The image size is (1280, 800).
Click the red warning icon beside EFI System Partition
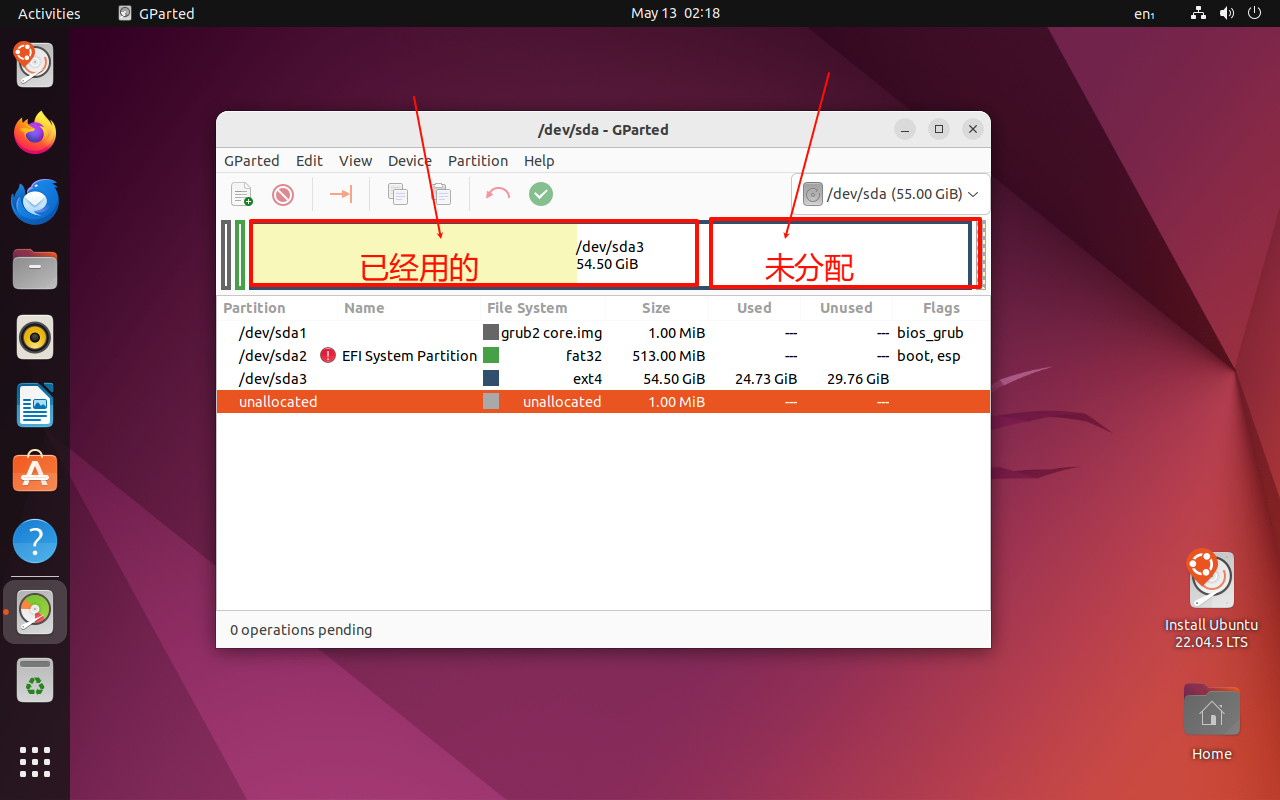pyautogui.click(x=328, y=356)
